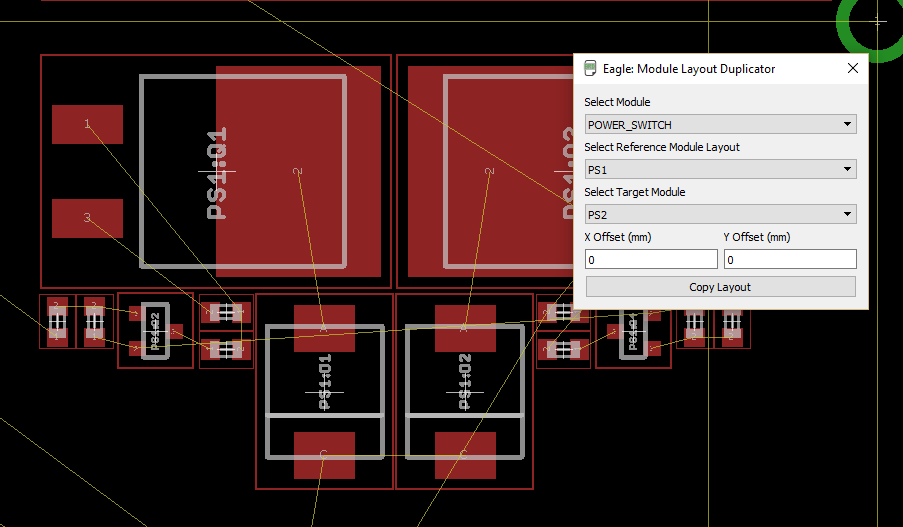Select the anode pad A of PS1:D2
Image resolution: width=903 pixels, height=527 pixels.
tap(465, 328)
